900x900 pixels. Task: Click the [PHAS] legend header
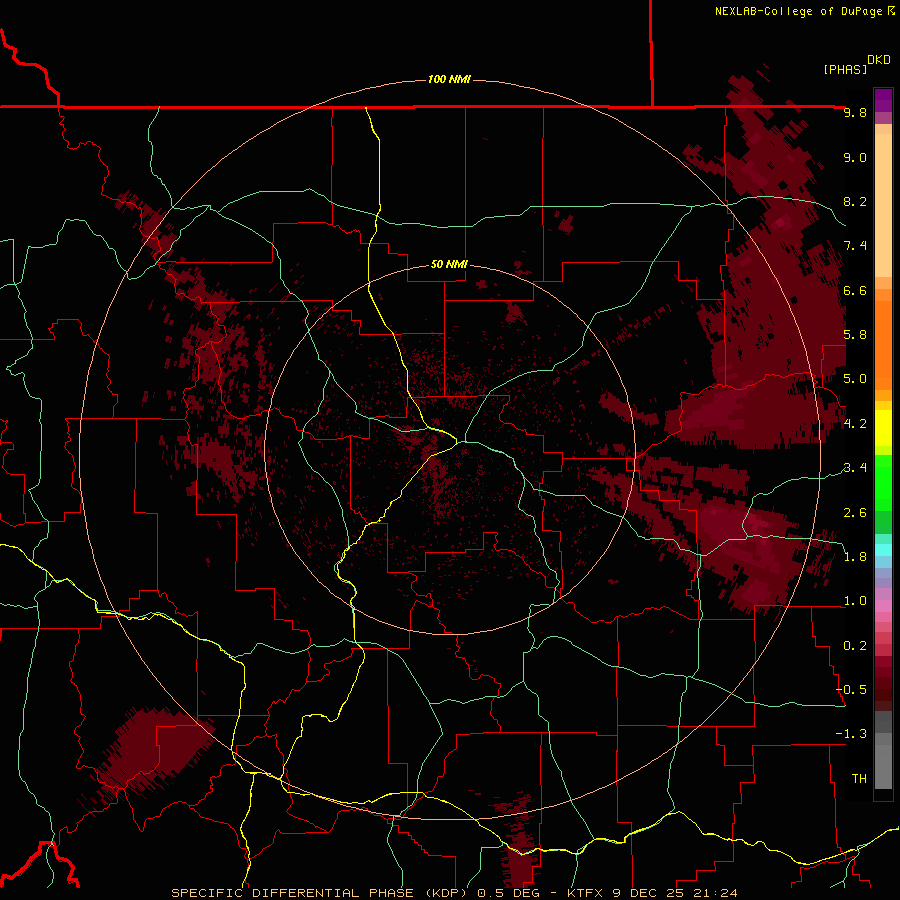(845, 69)
